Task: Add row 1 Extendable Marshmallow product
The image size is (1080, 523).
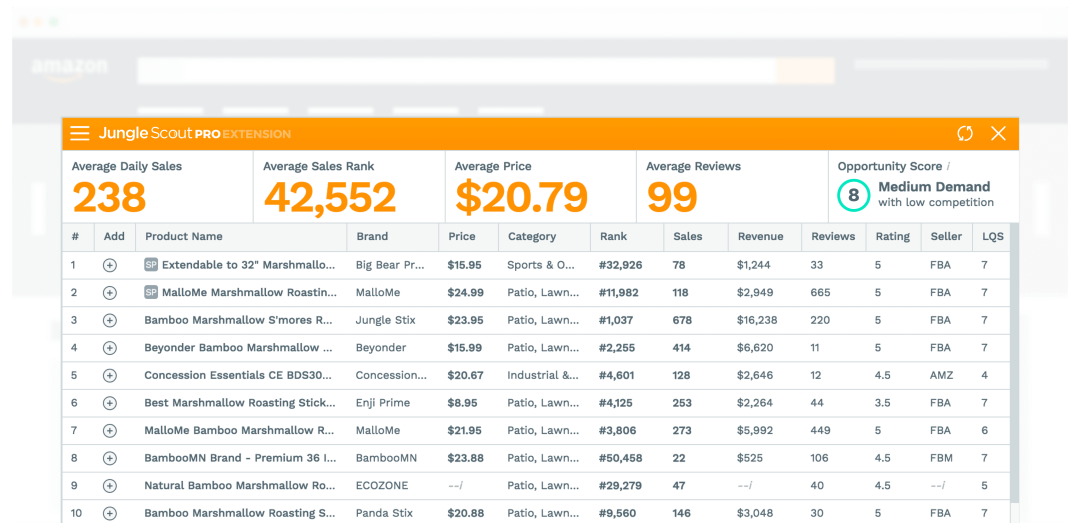Action: click(110, 266)
